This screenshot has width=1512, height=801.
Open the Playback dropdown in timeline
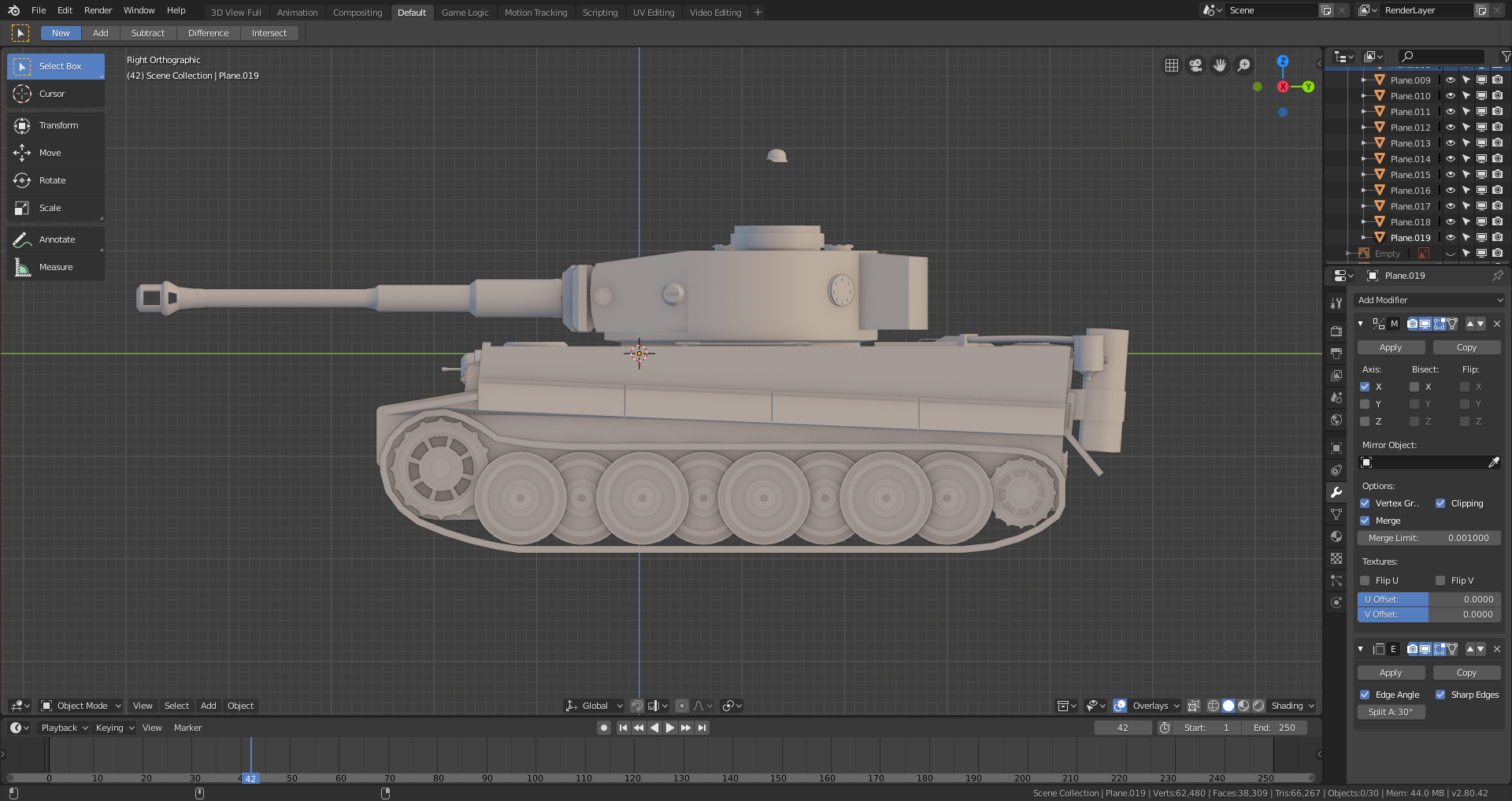(64, 728)
